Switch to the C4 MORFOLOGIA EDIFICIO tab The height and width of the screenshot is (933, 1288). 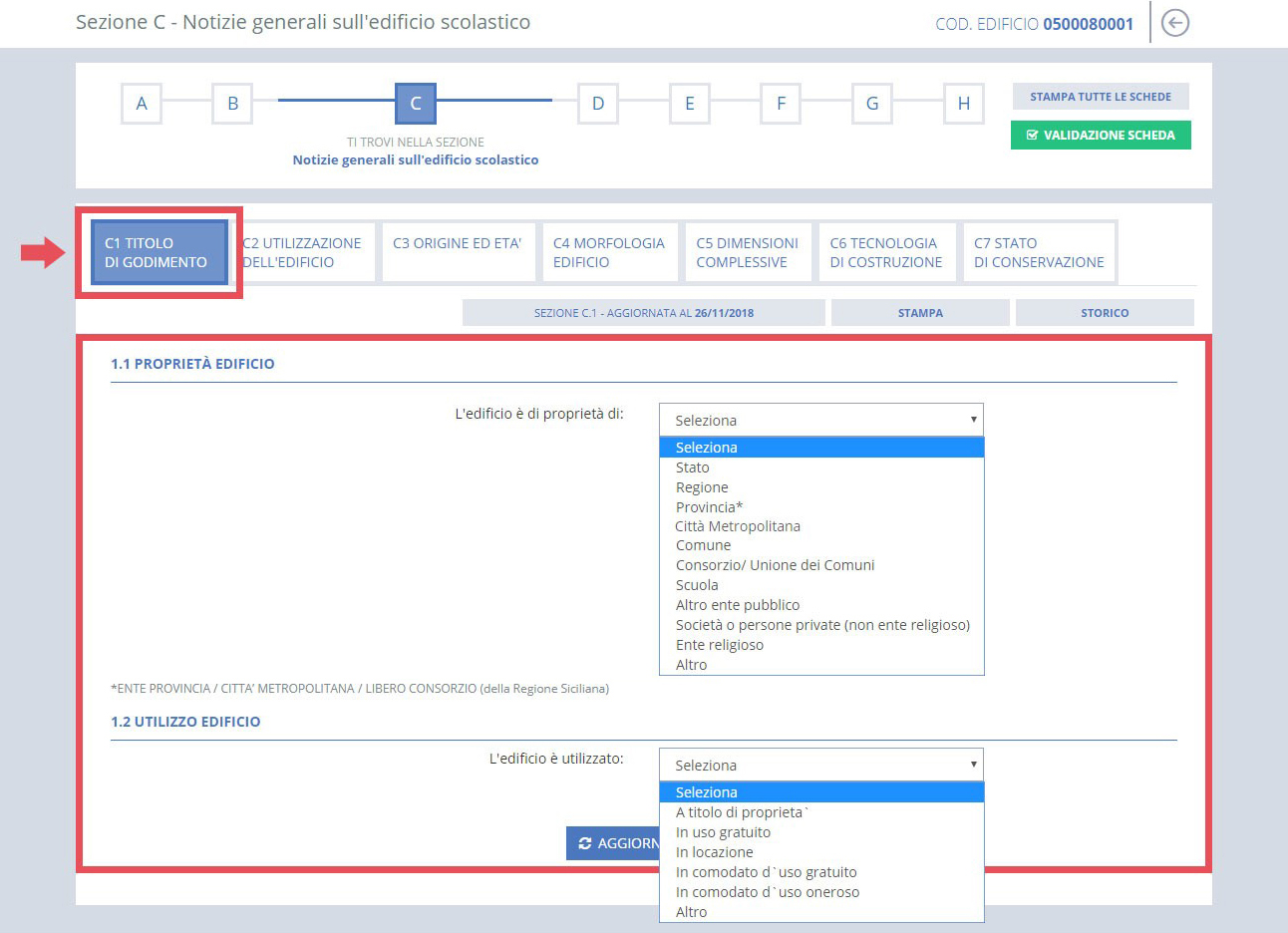click(x=610, y=251)
